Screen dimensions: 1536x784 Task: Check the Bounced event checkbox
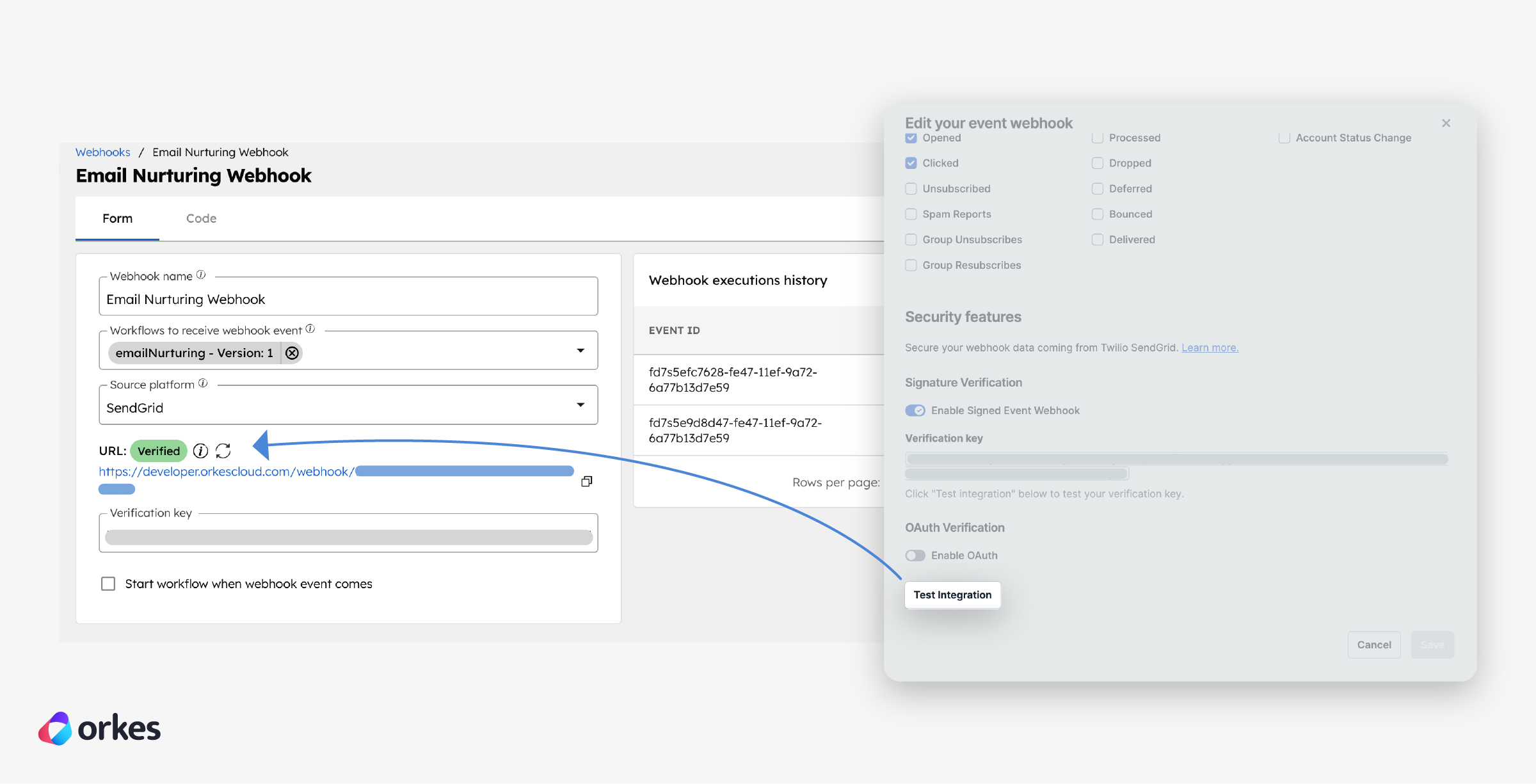pyautogui.click(x=1098, y=214)
